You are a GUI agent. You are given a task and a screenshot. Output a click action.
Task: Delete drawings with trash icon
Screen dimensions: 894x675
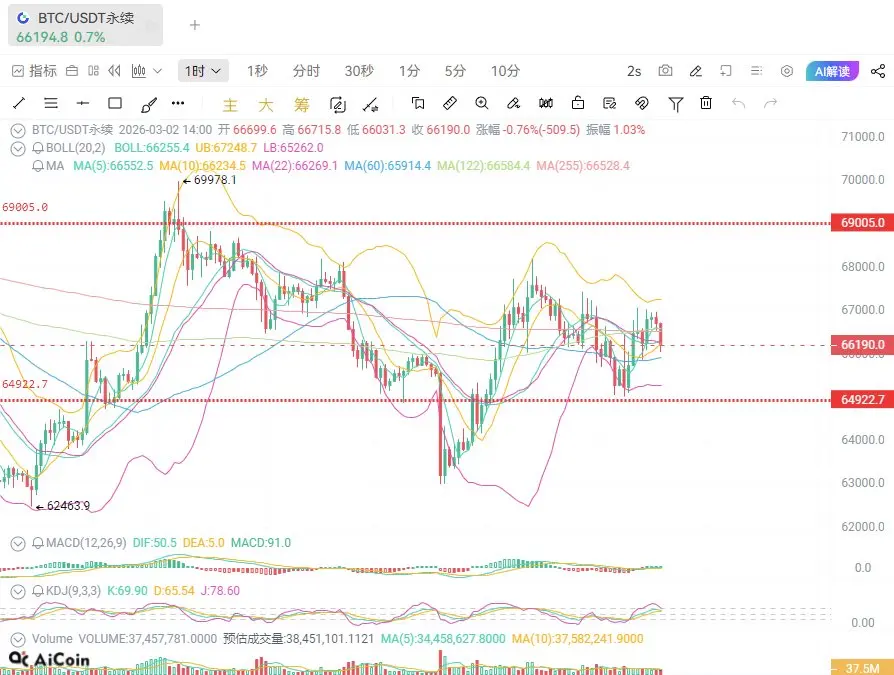click(x=706, y=103)
